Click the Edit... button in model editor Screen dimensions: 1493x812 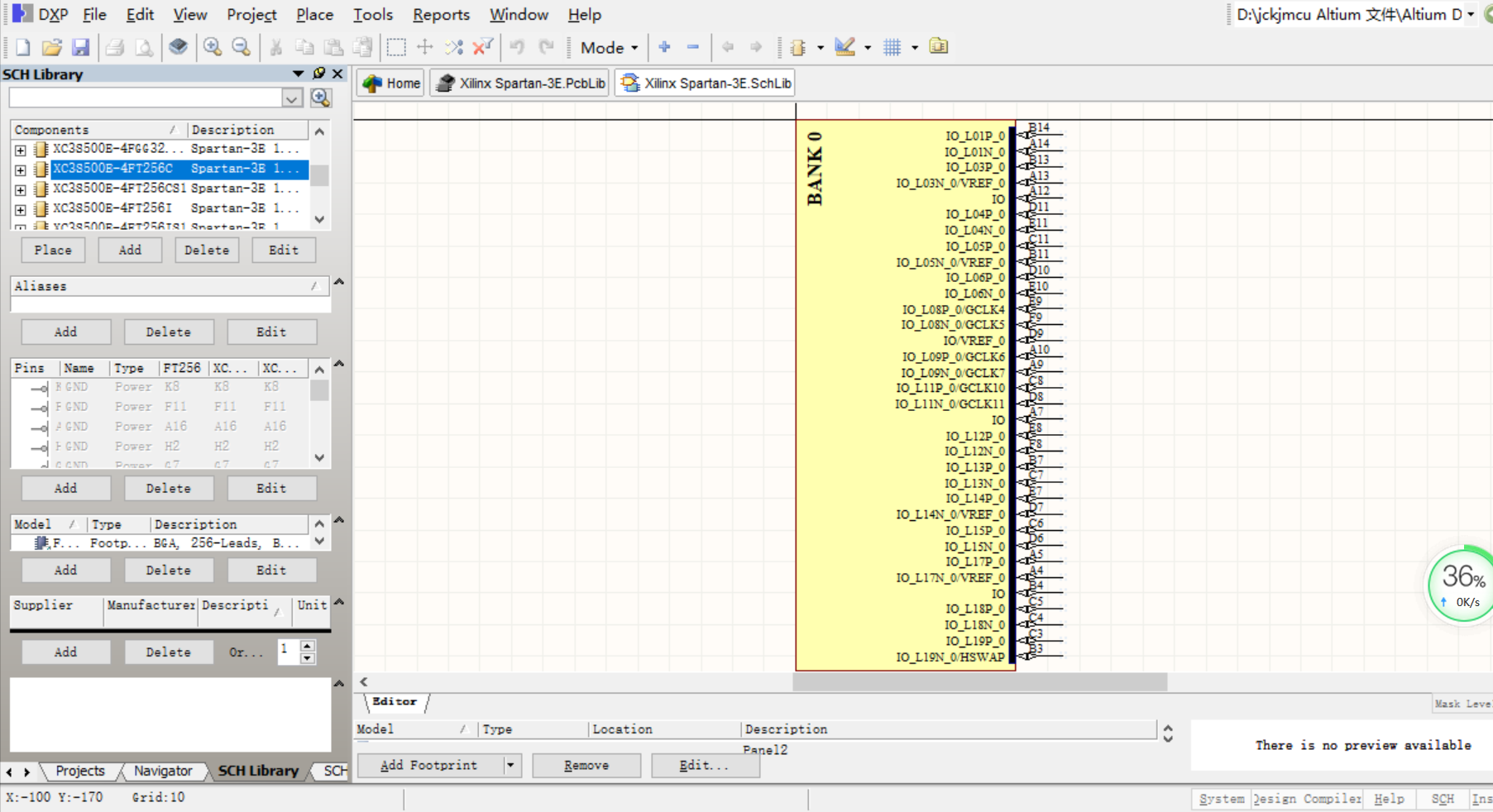(x=705, y=765)
